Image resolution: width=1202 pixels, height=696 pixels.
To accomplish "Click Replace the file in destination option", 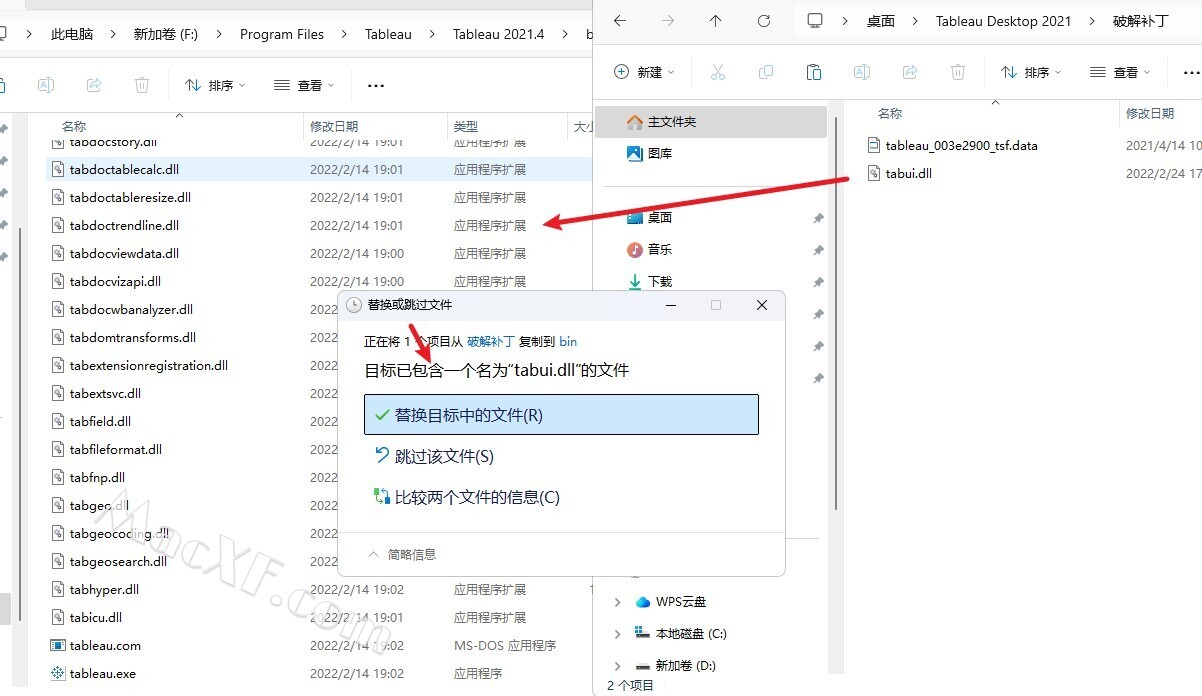I will [561, 414].
